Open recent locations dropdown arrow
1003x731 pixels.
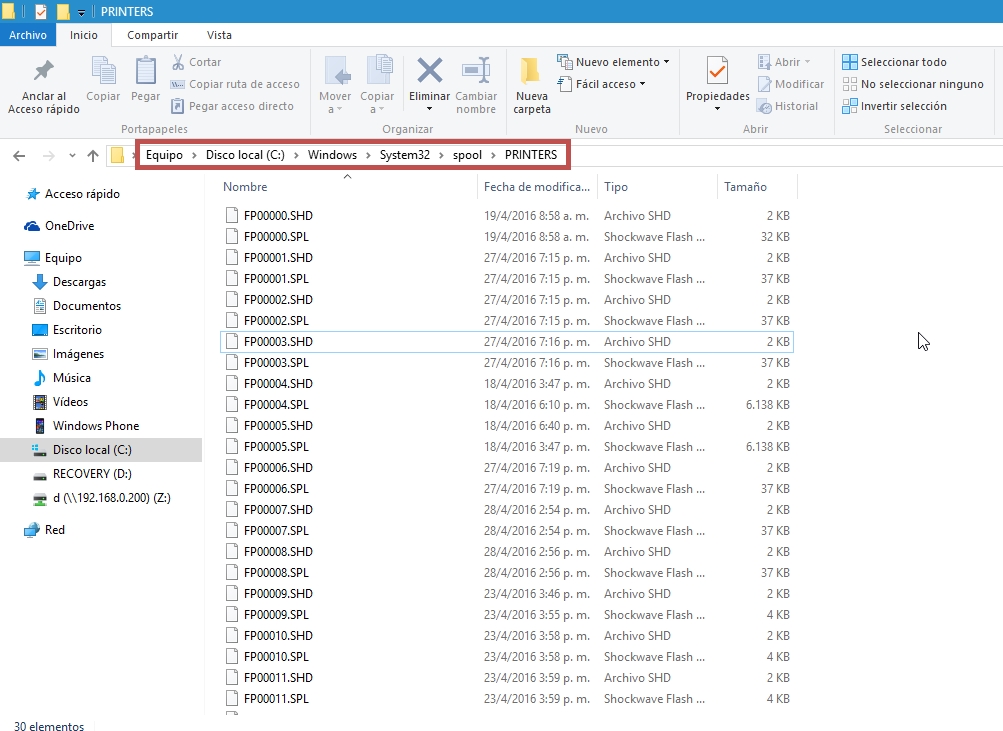click(x=72, y=155)
